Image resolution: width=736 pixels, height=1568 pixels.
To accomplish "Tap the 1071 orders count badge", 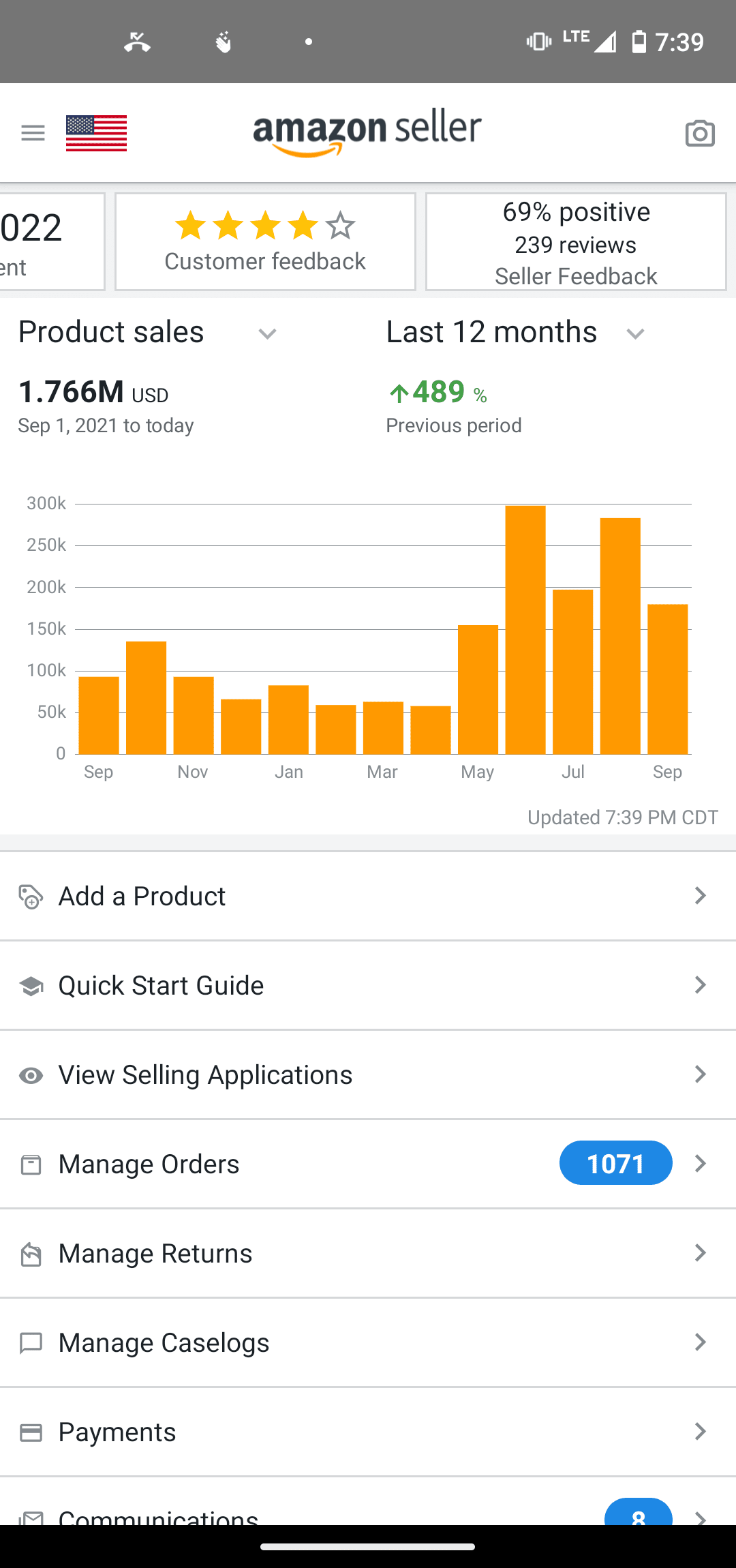I will pos(615,1163).
